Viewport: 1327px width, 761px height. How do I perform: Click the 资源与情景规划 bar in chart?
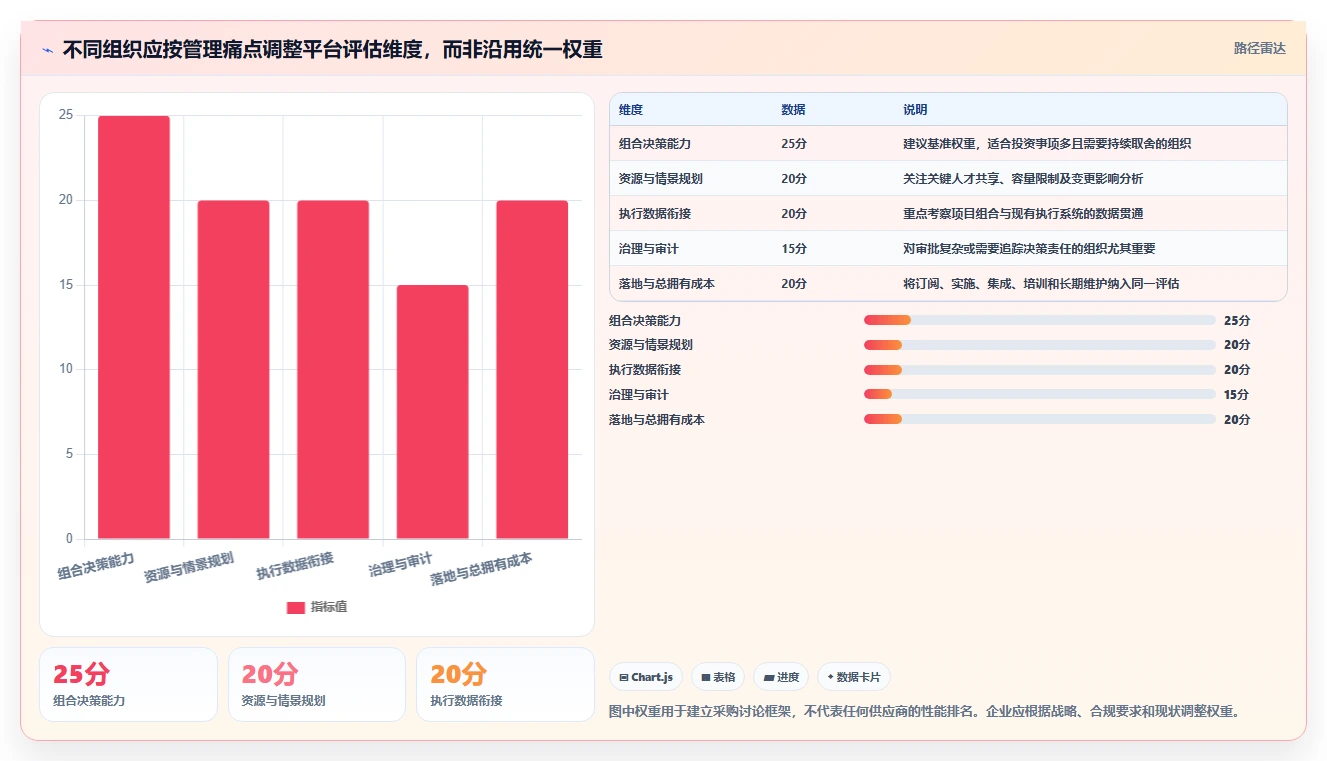(233, 370)
